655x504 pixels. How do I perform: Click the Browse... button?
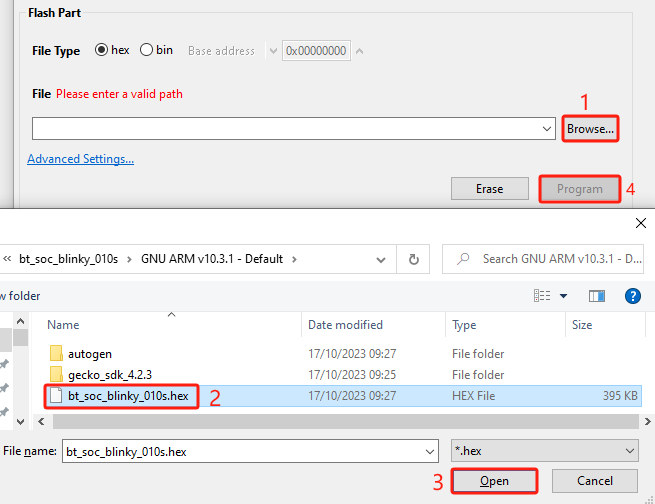590,129
